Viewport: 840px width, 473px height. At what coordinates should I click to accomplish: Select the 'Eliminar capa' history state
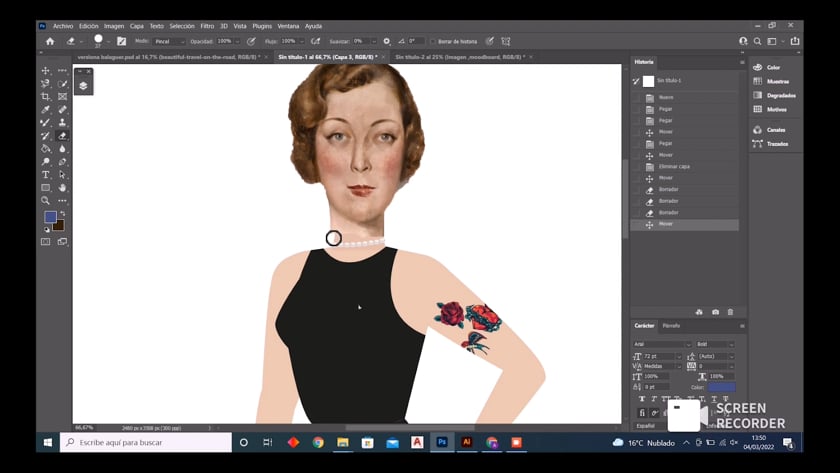pos(685,167)
